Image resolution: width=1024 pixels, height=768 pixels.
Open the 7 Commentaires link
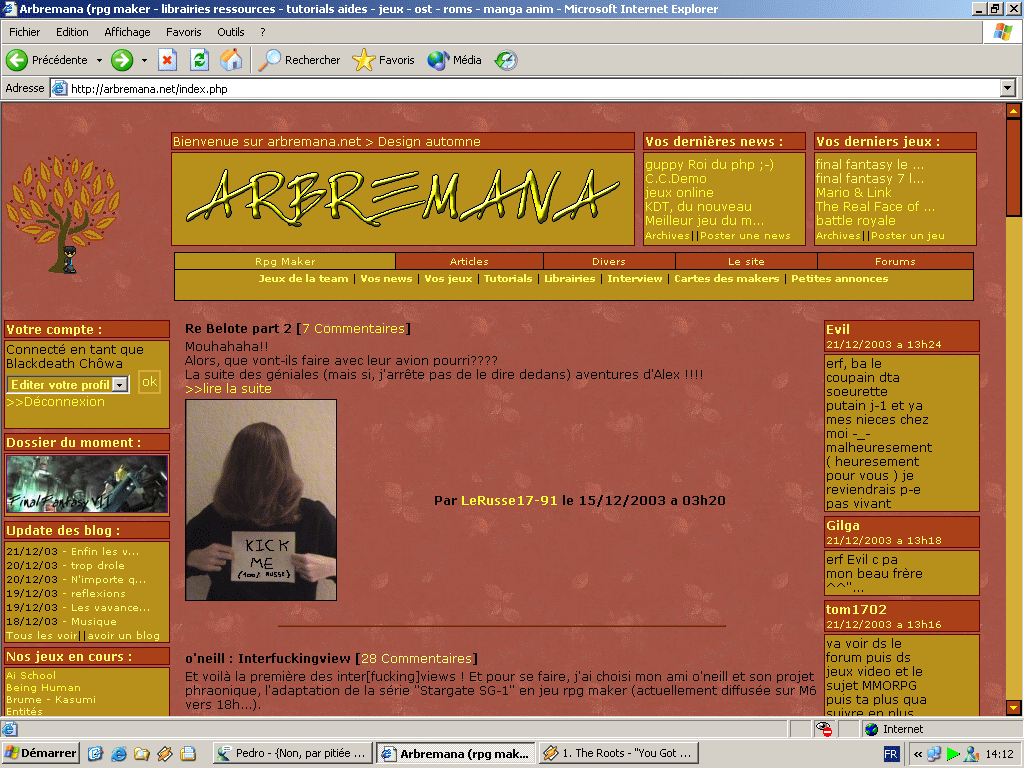click(x=353, y=328)
